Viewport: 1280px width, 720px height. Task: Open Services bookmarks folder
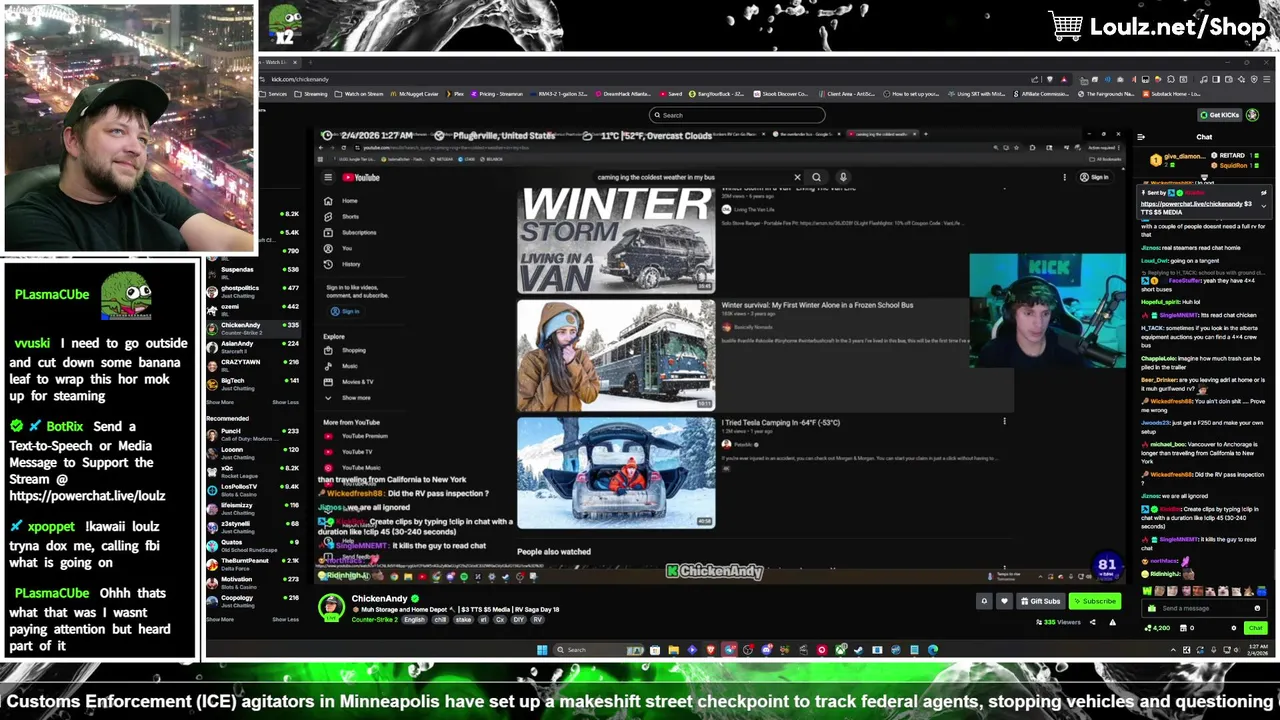pos(273,94)
